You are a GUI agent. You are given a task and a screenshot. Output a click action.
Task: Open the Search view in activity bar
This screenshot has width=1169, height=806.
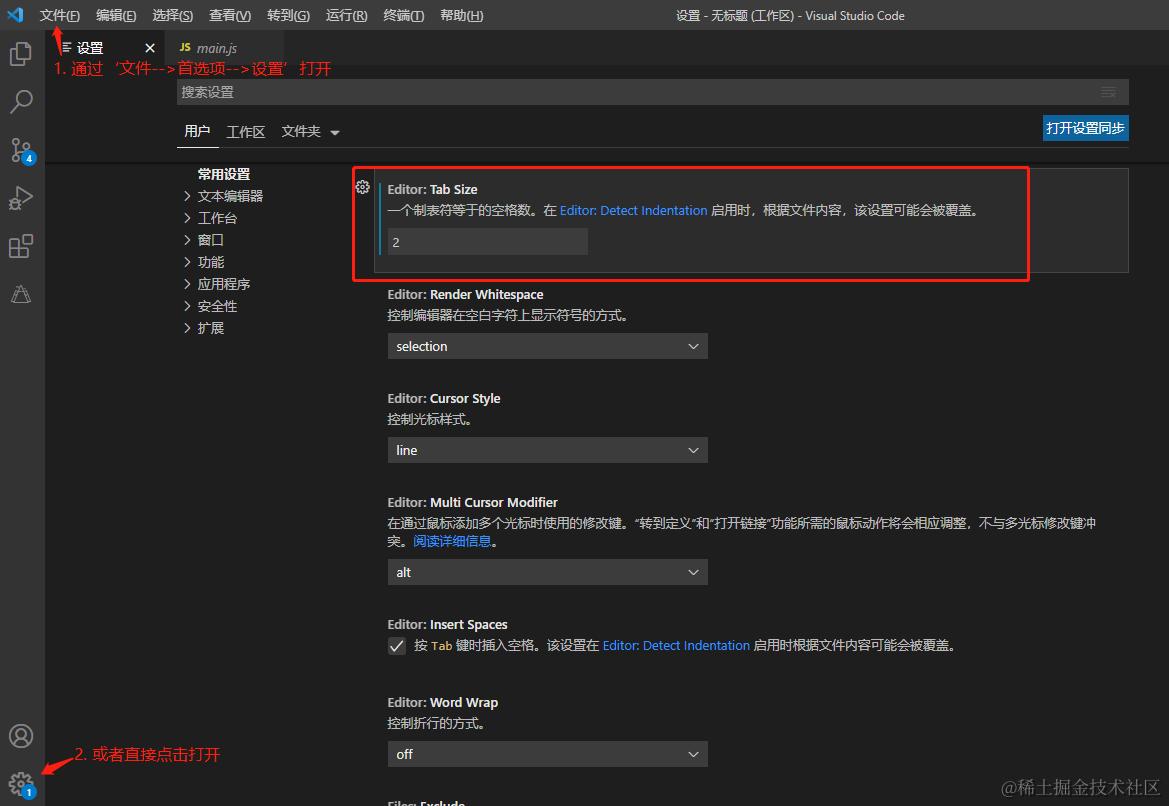click(x=21, y=101)
